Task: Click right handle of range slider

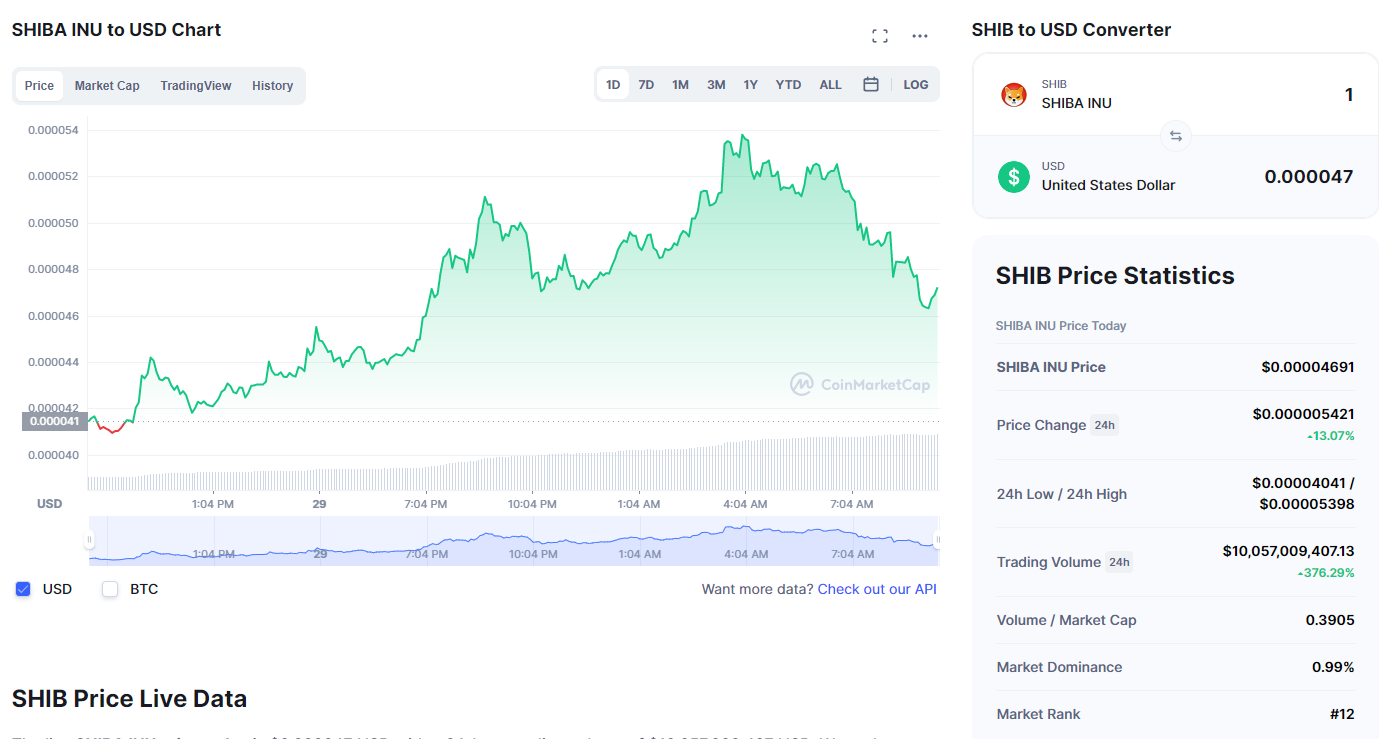Action: click(x=937, y=541)
